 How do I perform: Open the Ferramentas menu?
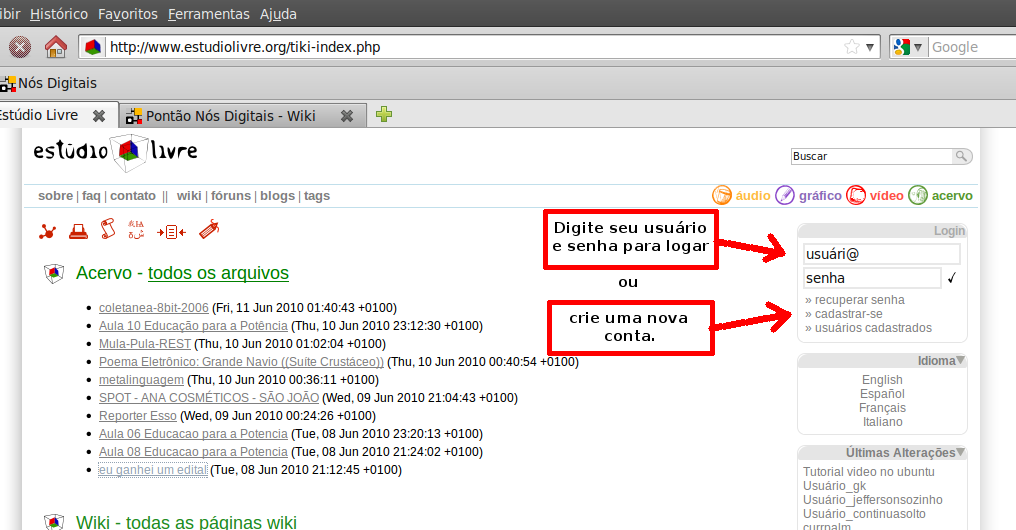[x=209, y=15]
